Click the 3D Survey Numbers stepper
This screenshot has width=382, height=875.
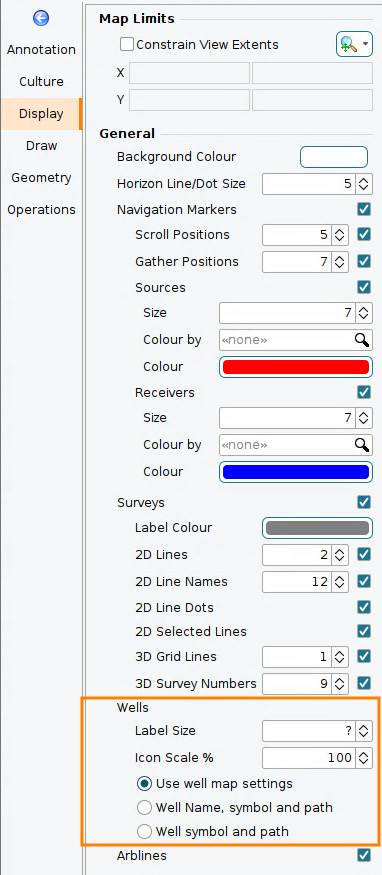pyautogui.click(x=339, y=683)
